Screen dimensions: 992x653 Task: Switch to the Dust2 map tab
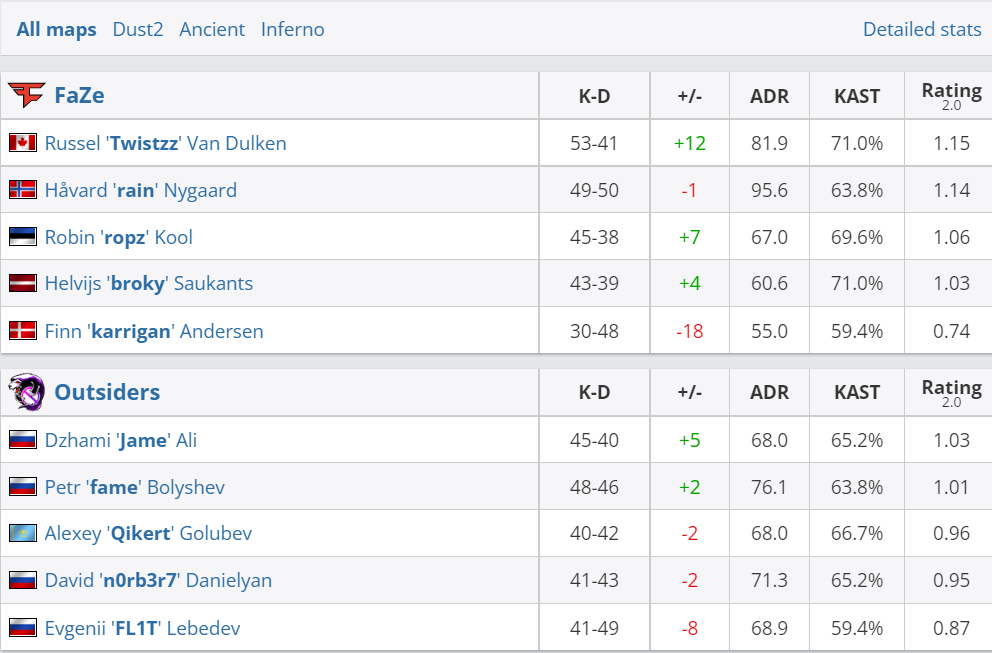coord(138,29)
